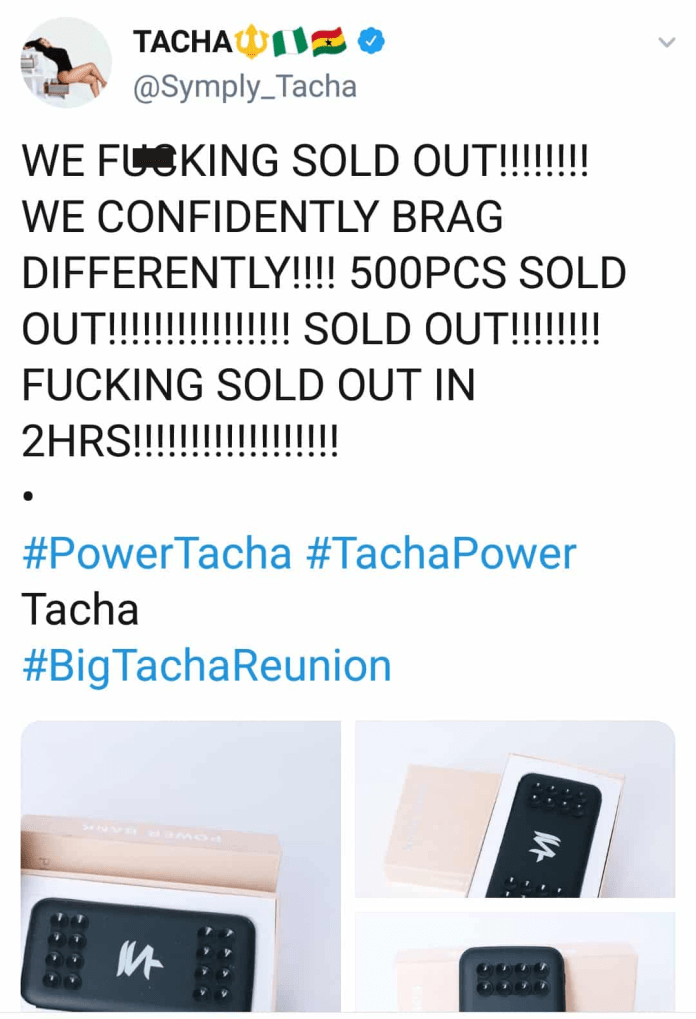The height and width of the screenshot is (1019, 696).
Task: Click the trident emoji beside TACHA
Action: (250, 42)
